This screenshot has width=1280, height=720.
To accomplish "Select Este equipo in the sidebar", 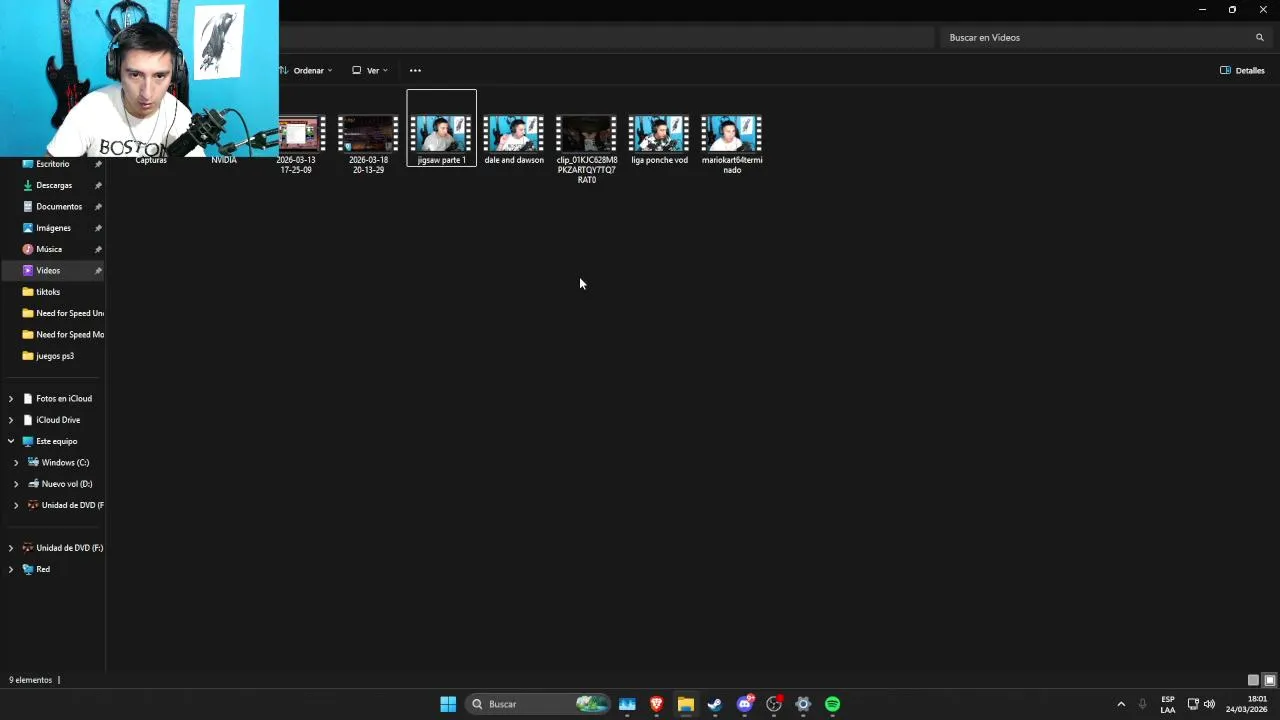I will (x=54, y=441).
